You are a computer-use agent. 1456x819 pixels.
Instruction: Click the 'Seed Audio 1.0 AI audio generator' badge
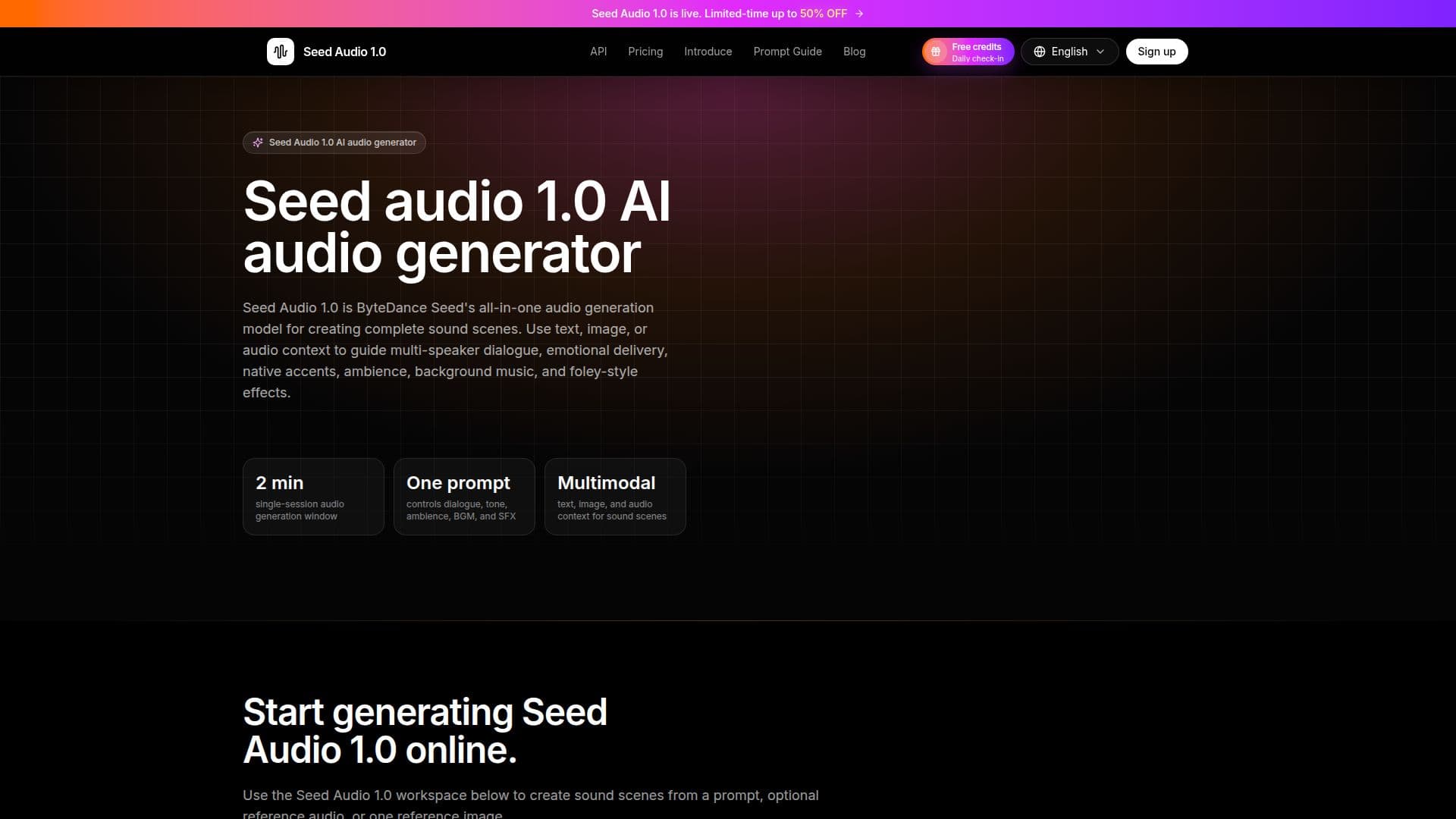click(334, 143)
